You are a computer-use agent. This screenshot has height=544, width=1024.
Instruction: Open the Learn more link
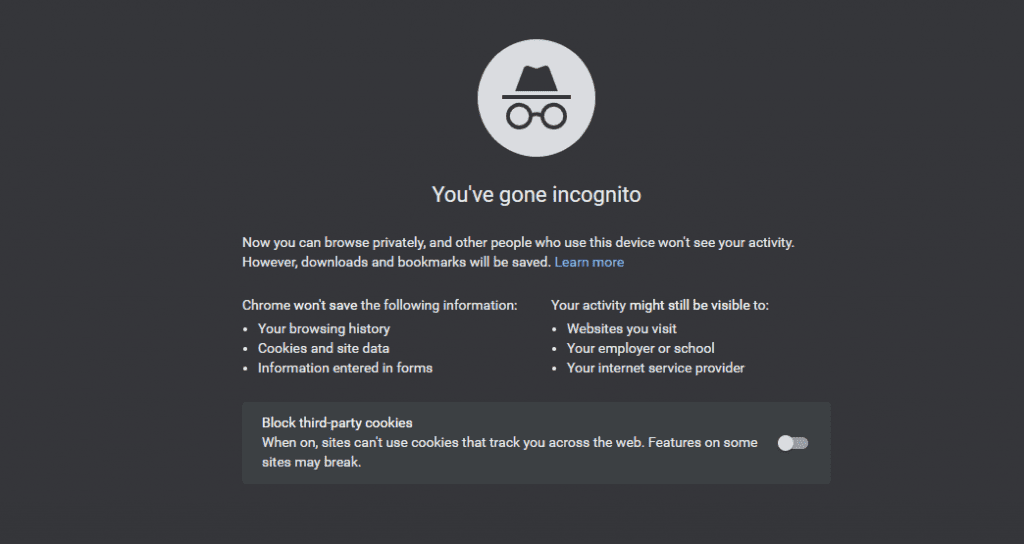coord(589,262)
